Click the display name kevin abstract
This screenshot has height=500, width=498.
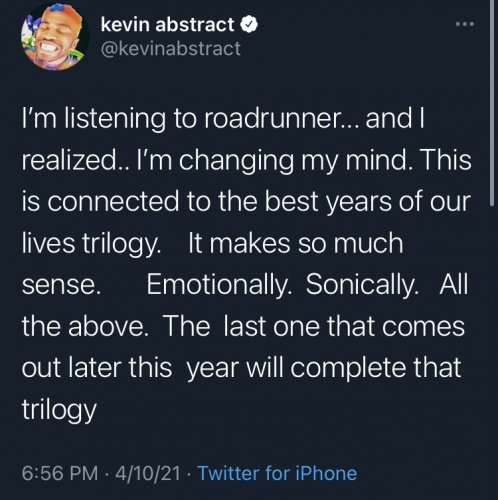tap(167, 25)
